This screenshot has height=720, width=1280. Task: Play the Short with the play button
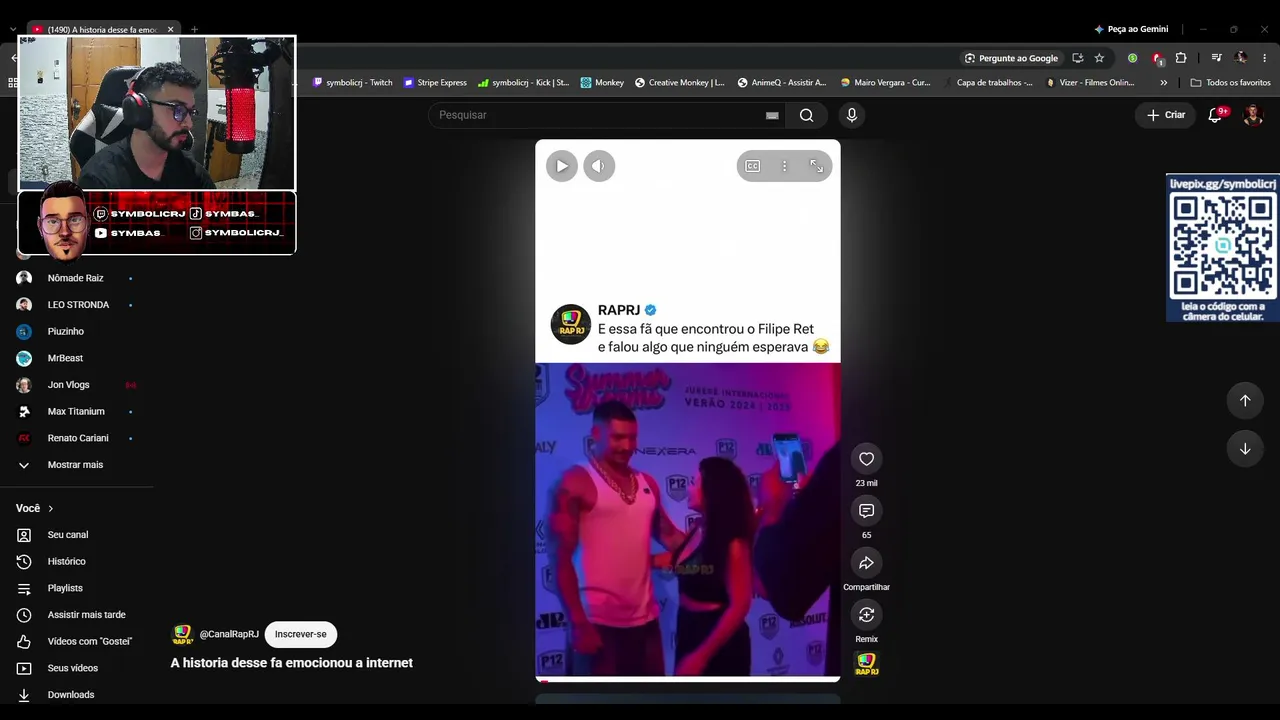tap(562, 166)
